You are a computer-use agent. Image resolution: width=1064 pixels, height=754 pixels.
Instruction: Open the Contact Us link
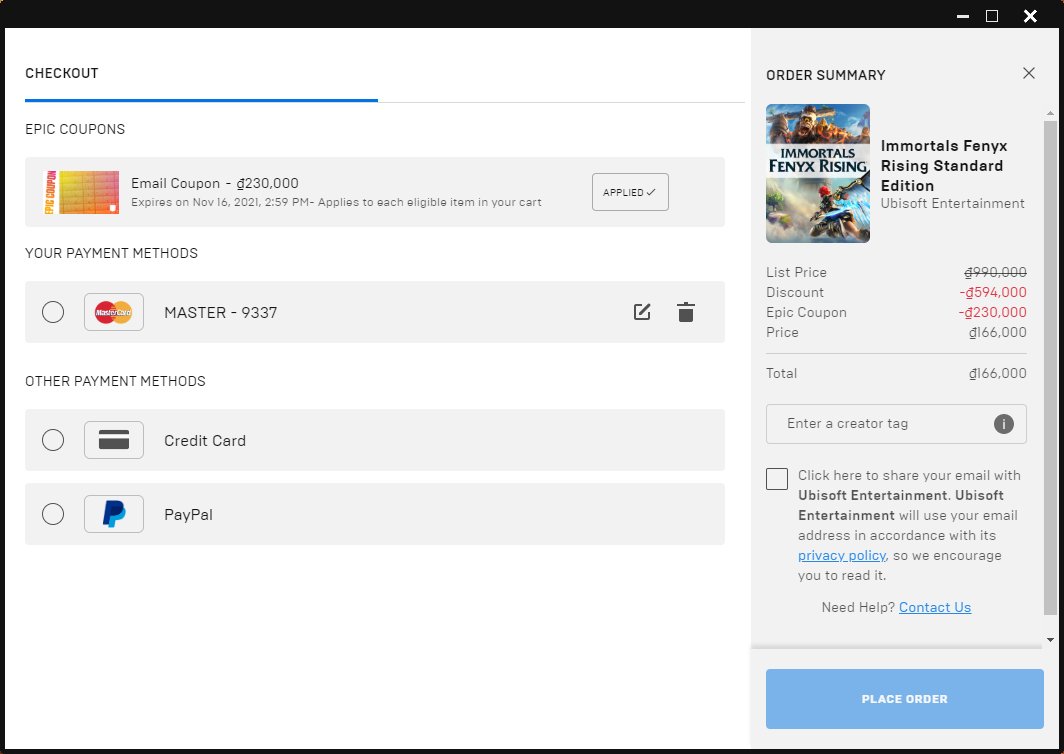click(x=935, y=607)
